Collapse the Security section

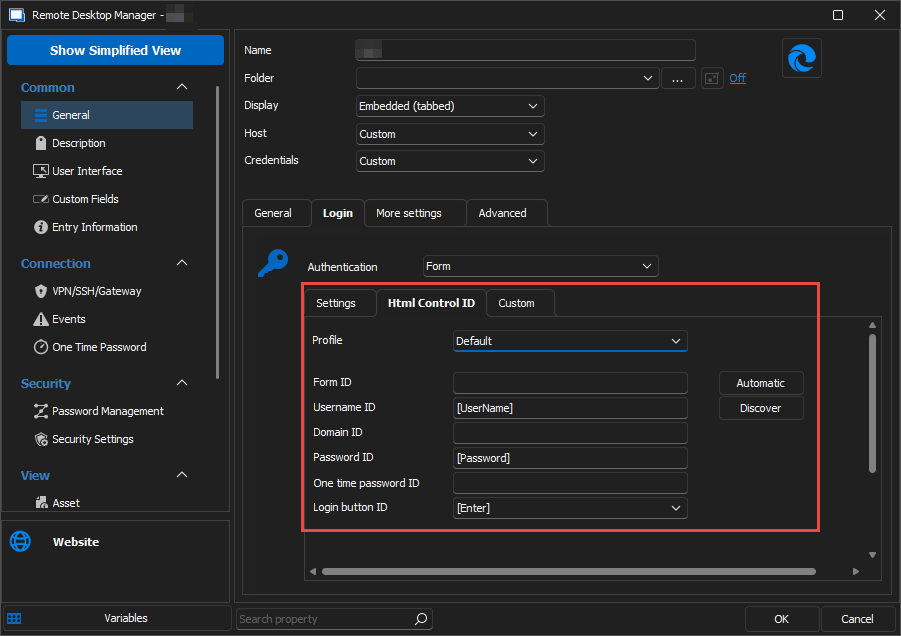coord(182,383)
